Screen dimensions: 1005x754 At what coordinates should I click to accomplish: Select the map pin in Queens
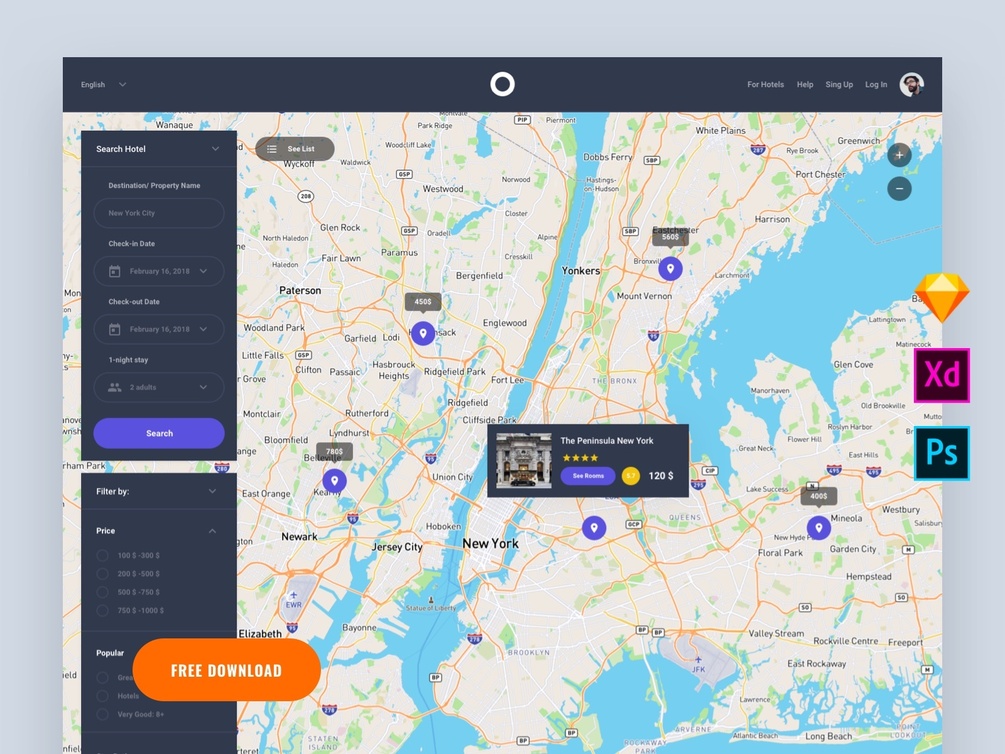[x=594, y=528]
